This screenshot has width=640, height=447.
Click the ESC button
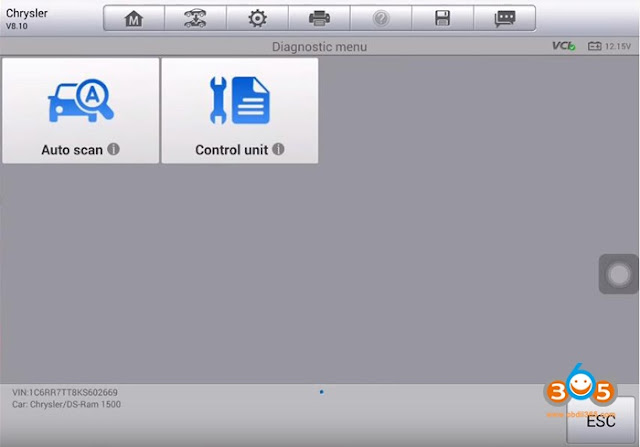tap(600, 420)
